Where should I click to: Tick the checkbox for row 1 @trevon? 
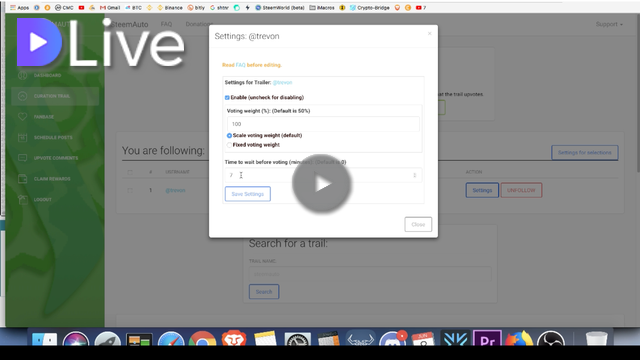coord(130,190)
